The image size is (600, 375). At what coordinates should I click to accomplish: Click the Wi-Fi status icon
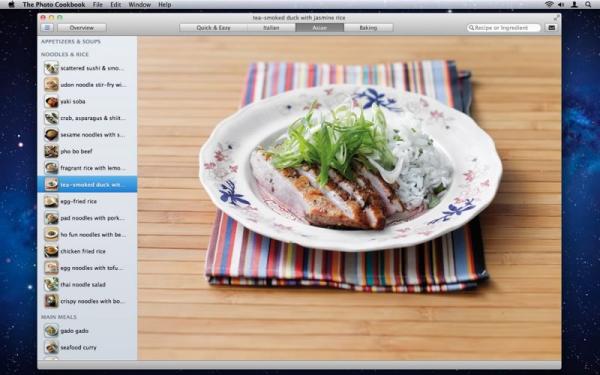pos(549,5)
